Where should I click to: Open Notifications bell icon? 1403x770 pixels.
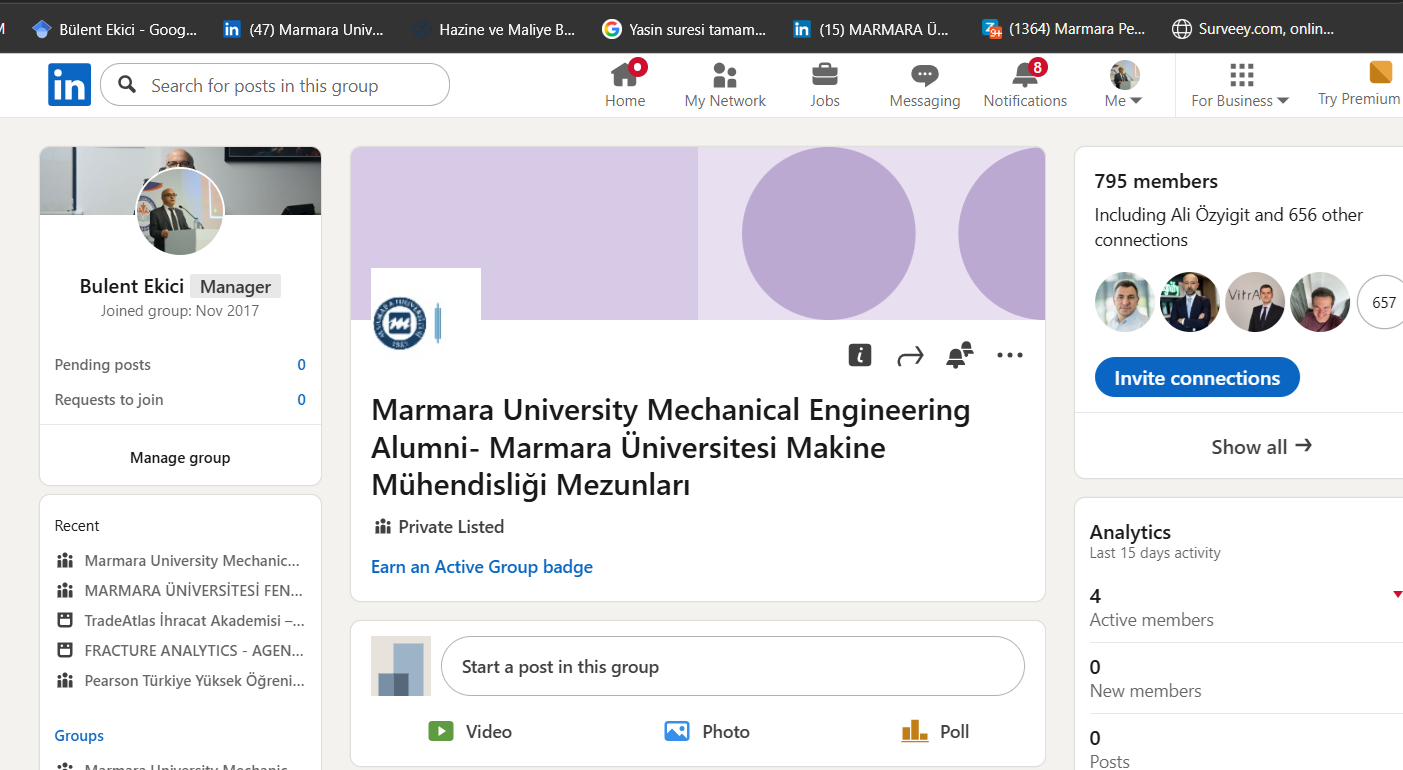1025,74
